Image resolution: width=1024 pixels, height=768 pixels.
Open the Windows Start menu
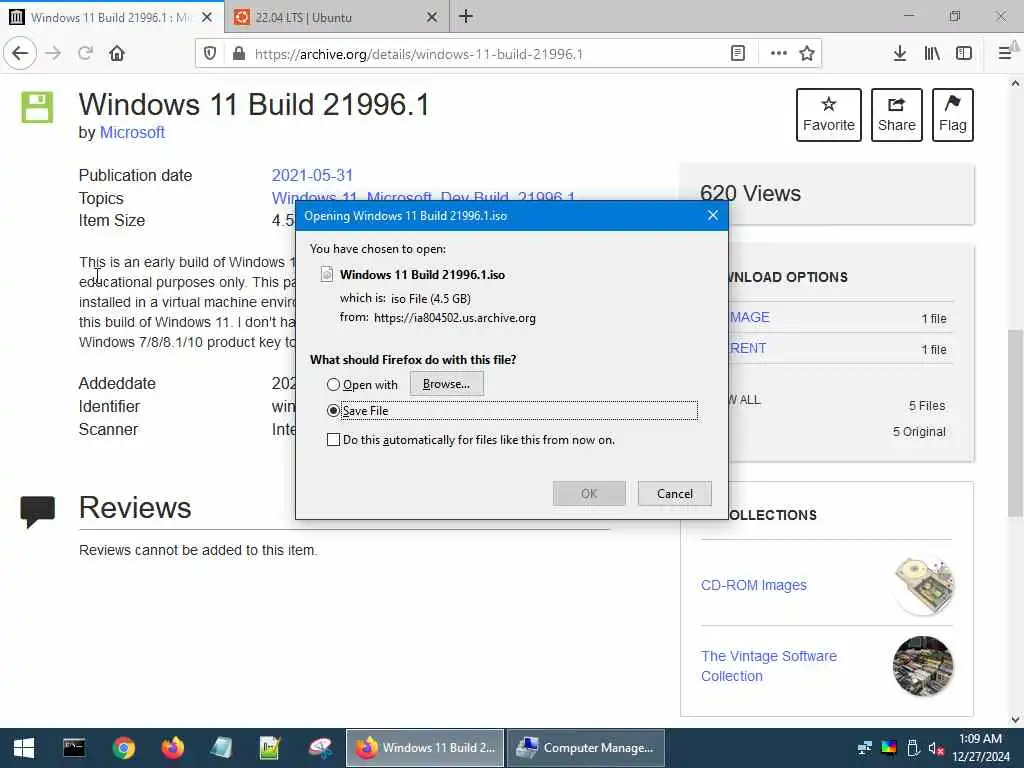pos(24,748)
